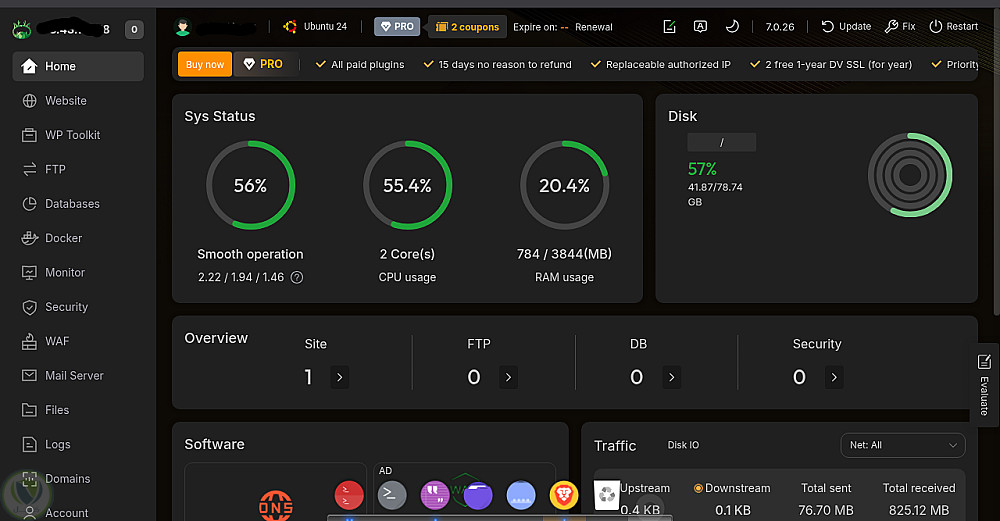This screenshot has height=521, width=1000.
Task: Open Mail Server in the sidebar
Action: [x=78, y=376]
